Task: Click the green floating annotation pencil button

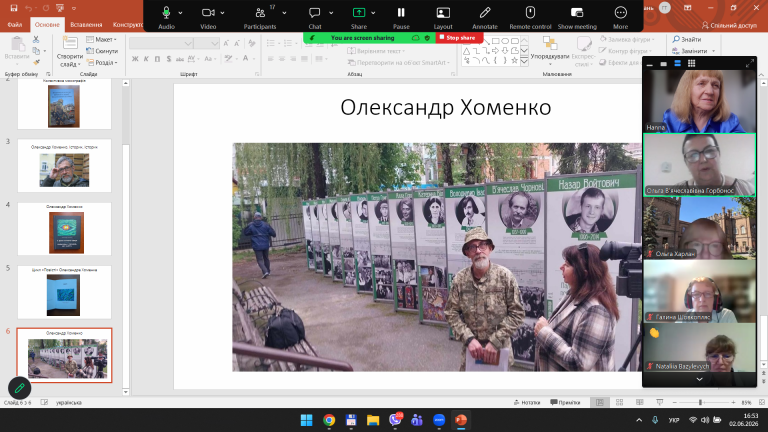Action: click(x=20, y=388)
